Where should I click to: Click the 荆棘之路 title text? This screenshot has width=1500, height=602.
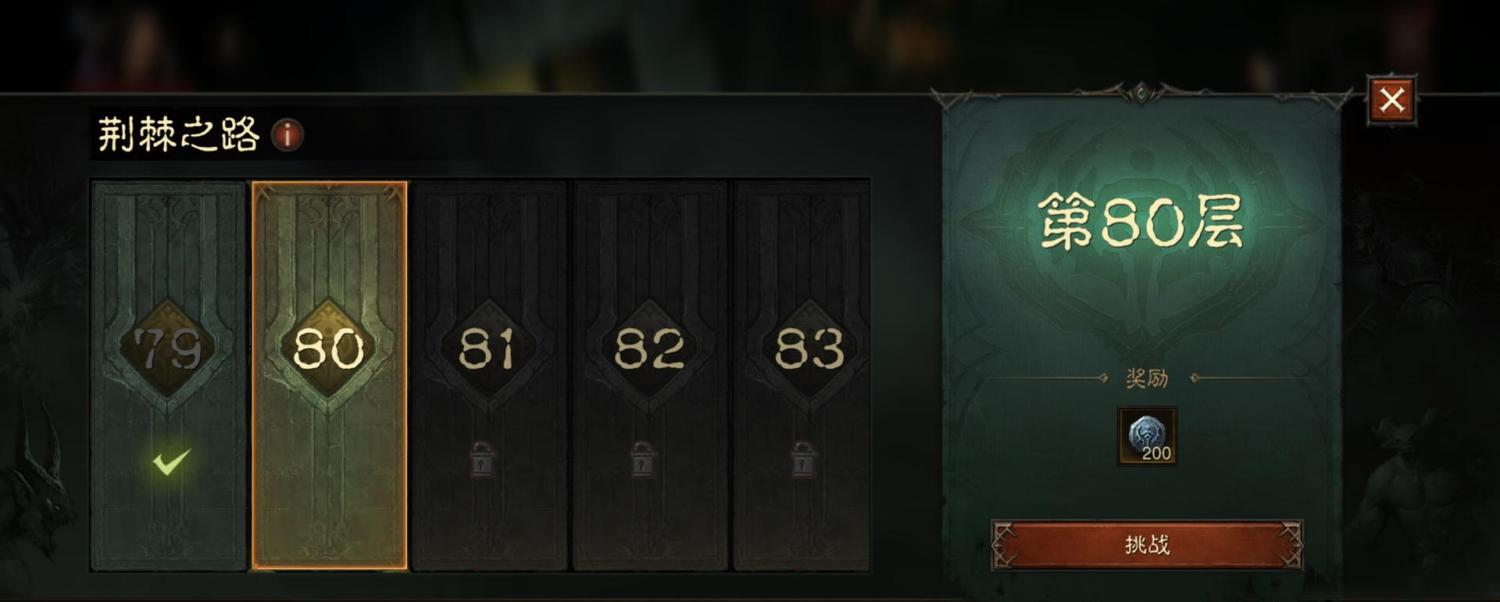(x=179, y=134)
